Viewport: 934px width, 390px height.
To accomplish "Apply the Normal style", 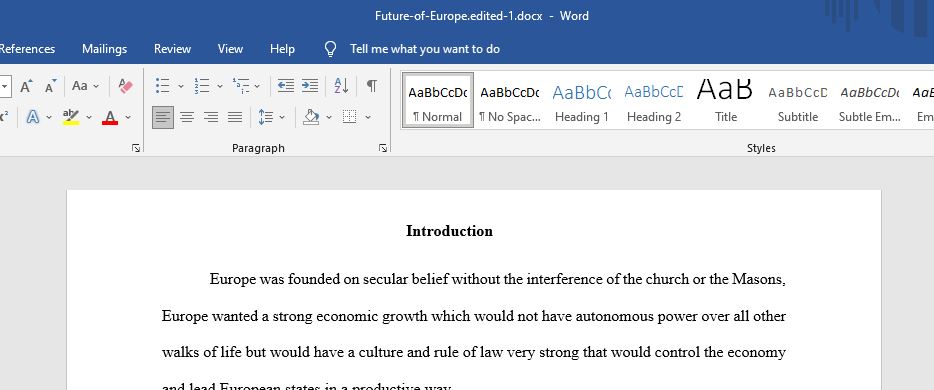I will coord(437,101).
